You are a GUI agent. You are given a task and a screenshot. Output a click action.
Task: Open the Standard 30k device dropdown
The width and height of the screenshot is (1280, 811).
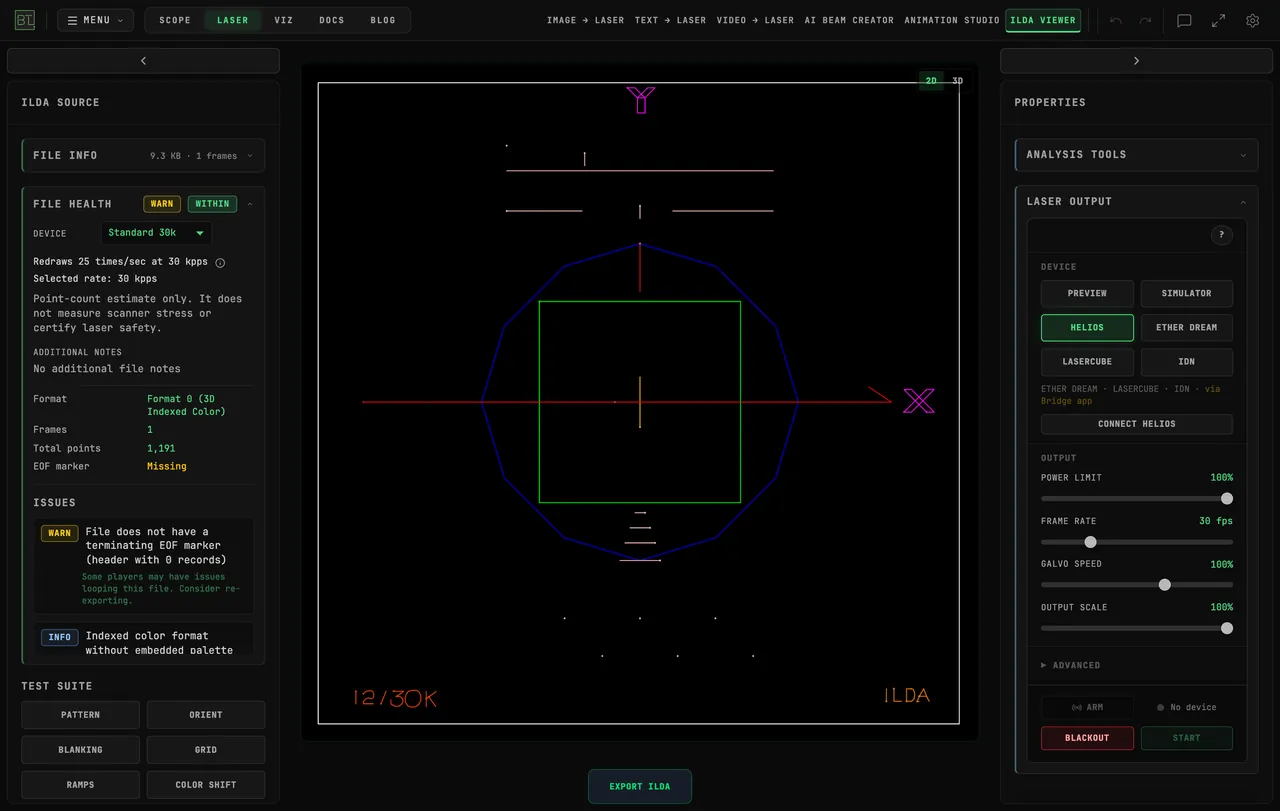156,233
